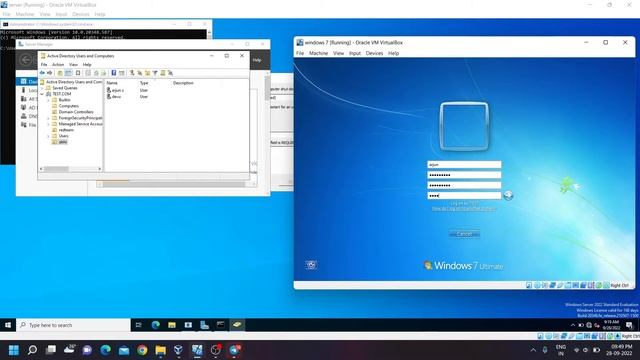
Task: Select redteam organizational unit
Action: coord(66,130)
